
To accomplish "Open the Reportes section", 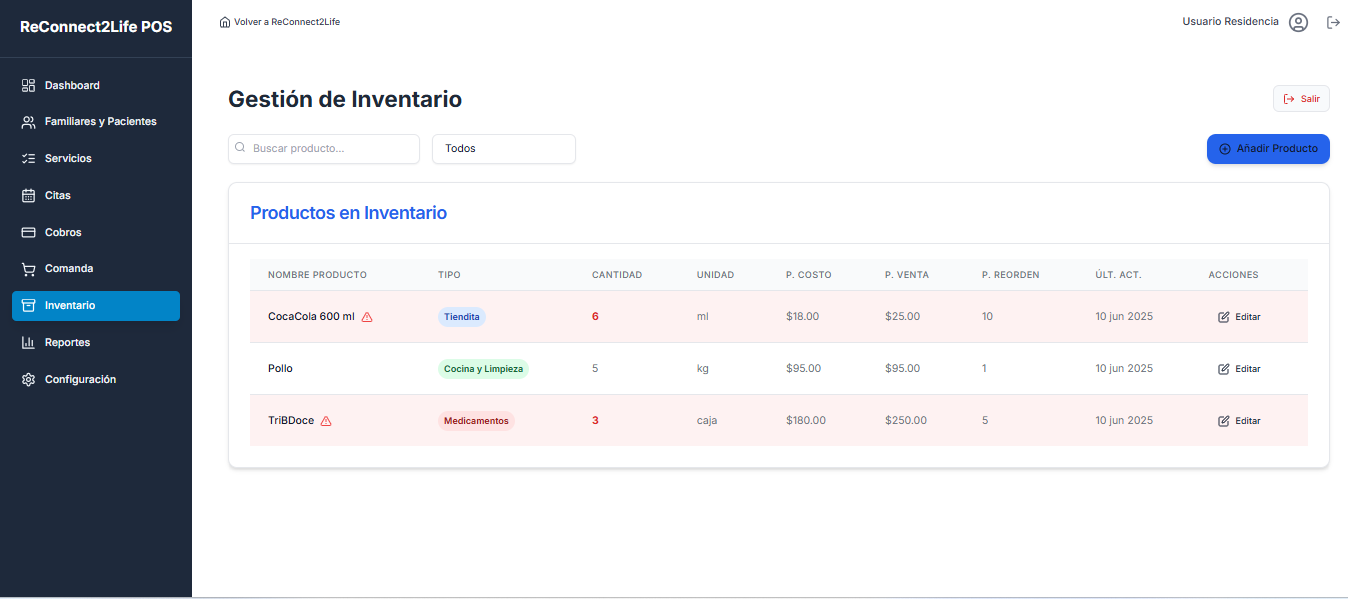I will (x=96, y=343).
